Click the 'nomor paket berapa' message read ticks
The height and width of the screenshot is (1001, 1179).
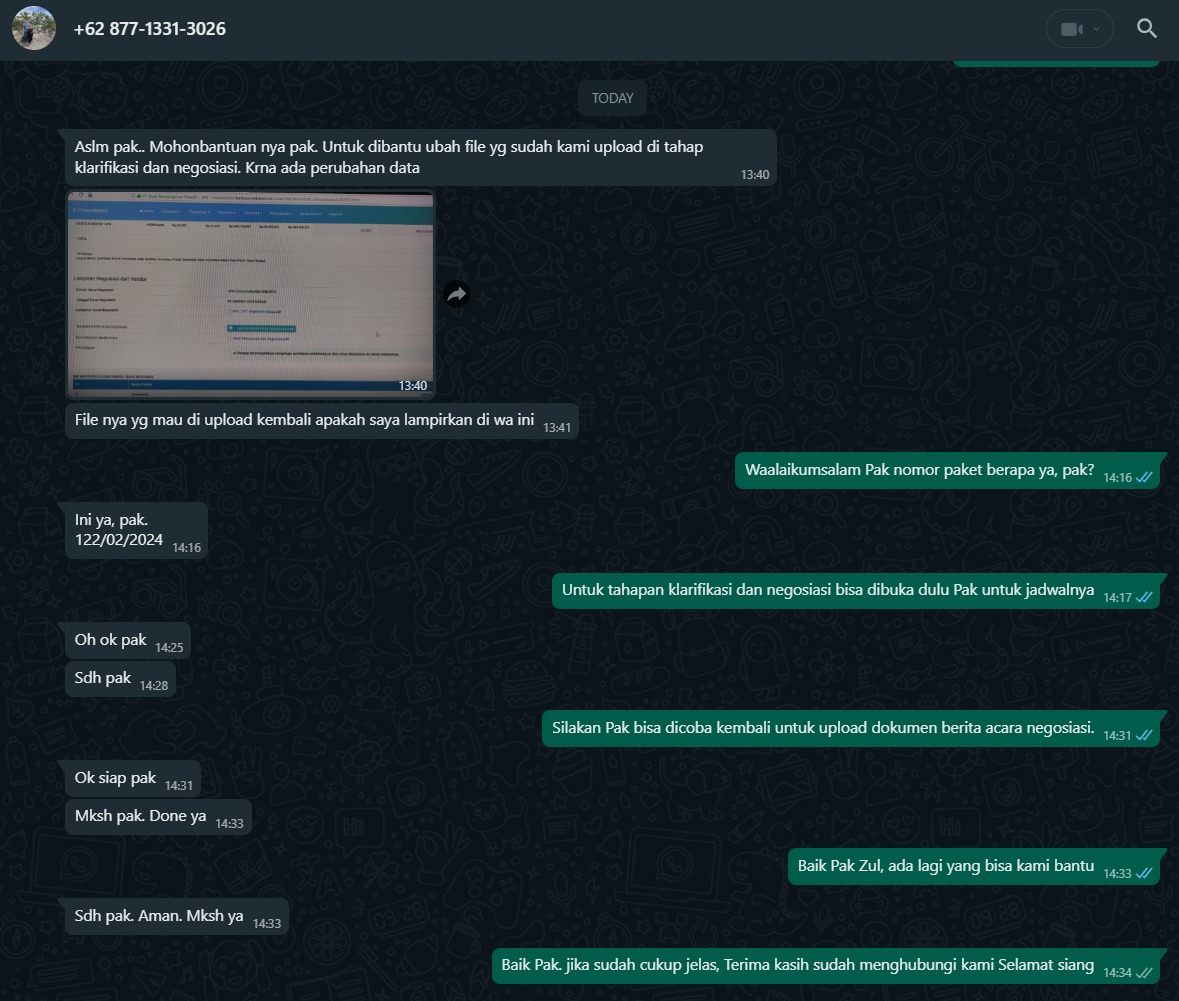pos(1144,478)
